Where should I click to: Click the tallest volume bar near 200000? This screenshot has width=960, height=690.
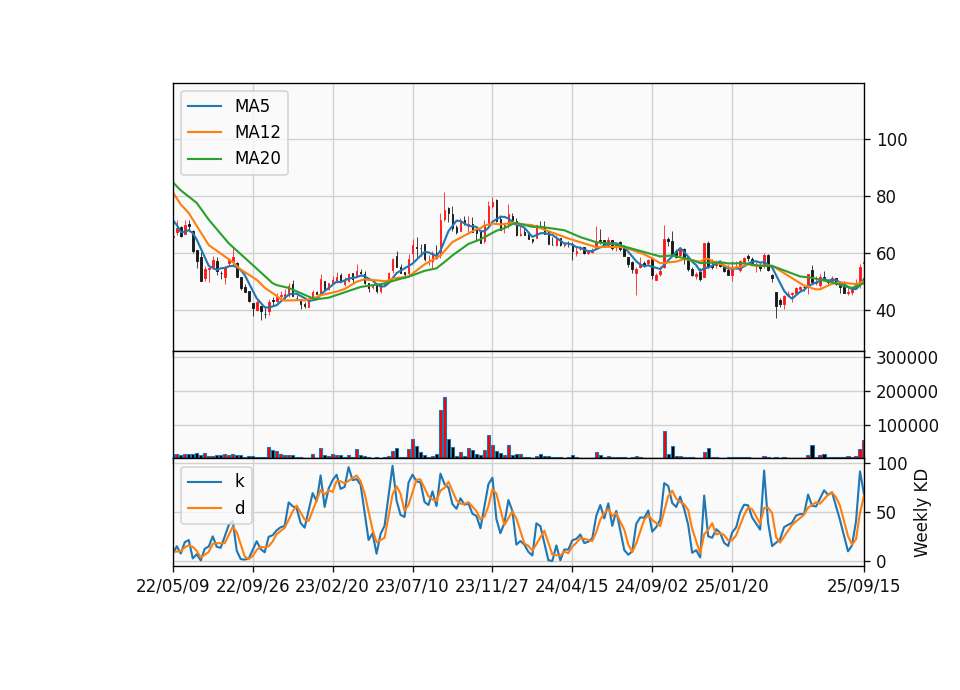pos(445,428)
